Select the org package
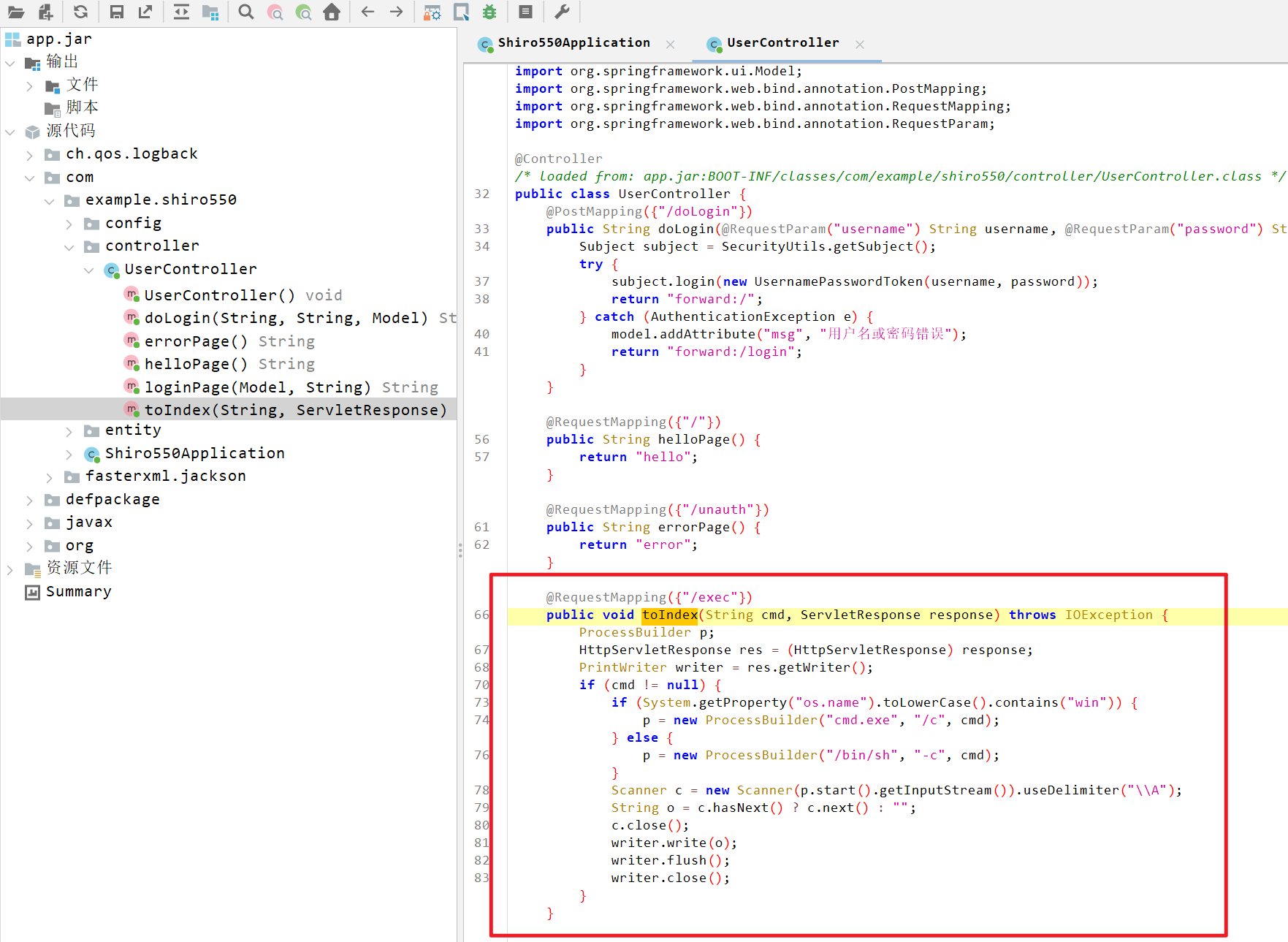Image resolution: width=1288 pixels, height=942 pixels. click(x=80, y=546)
